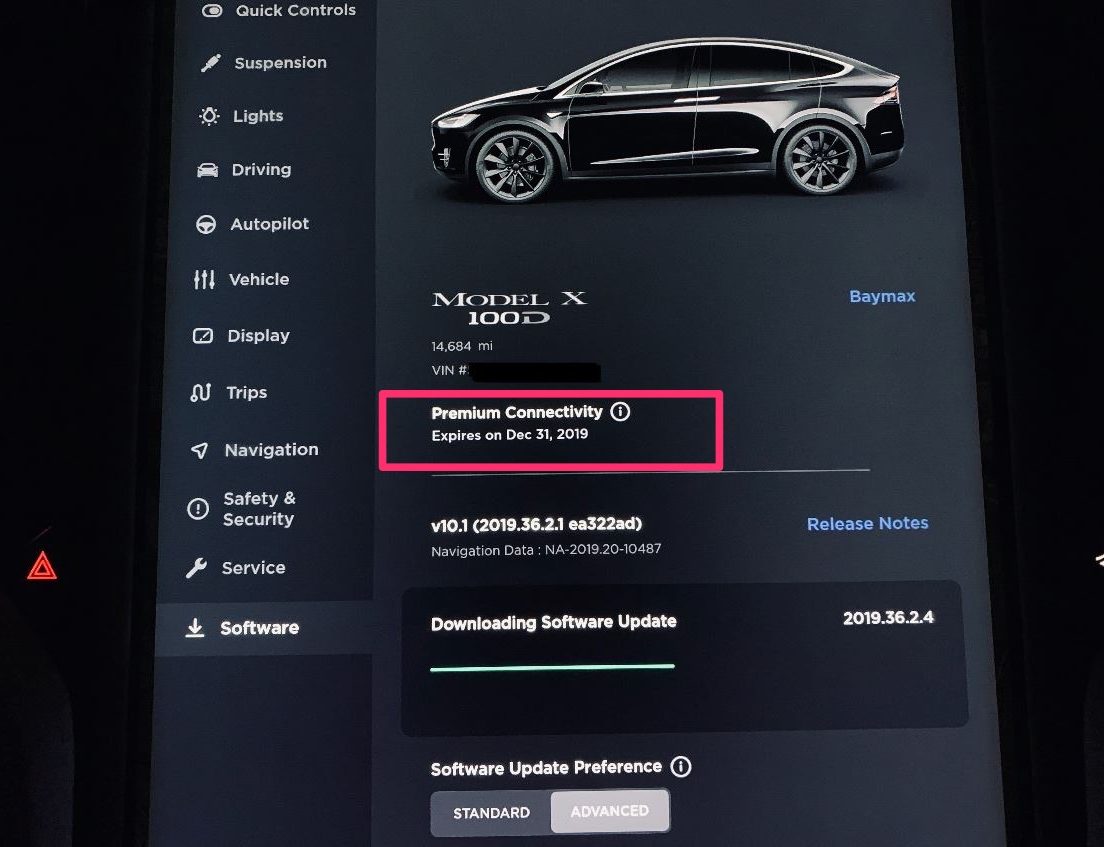Tap the Navigation arrow icon
The image size is (1104, 847).
click(x=199, y=450)
